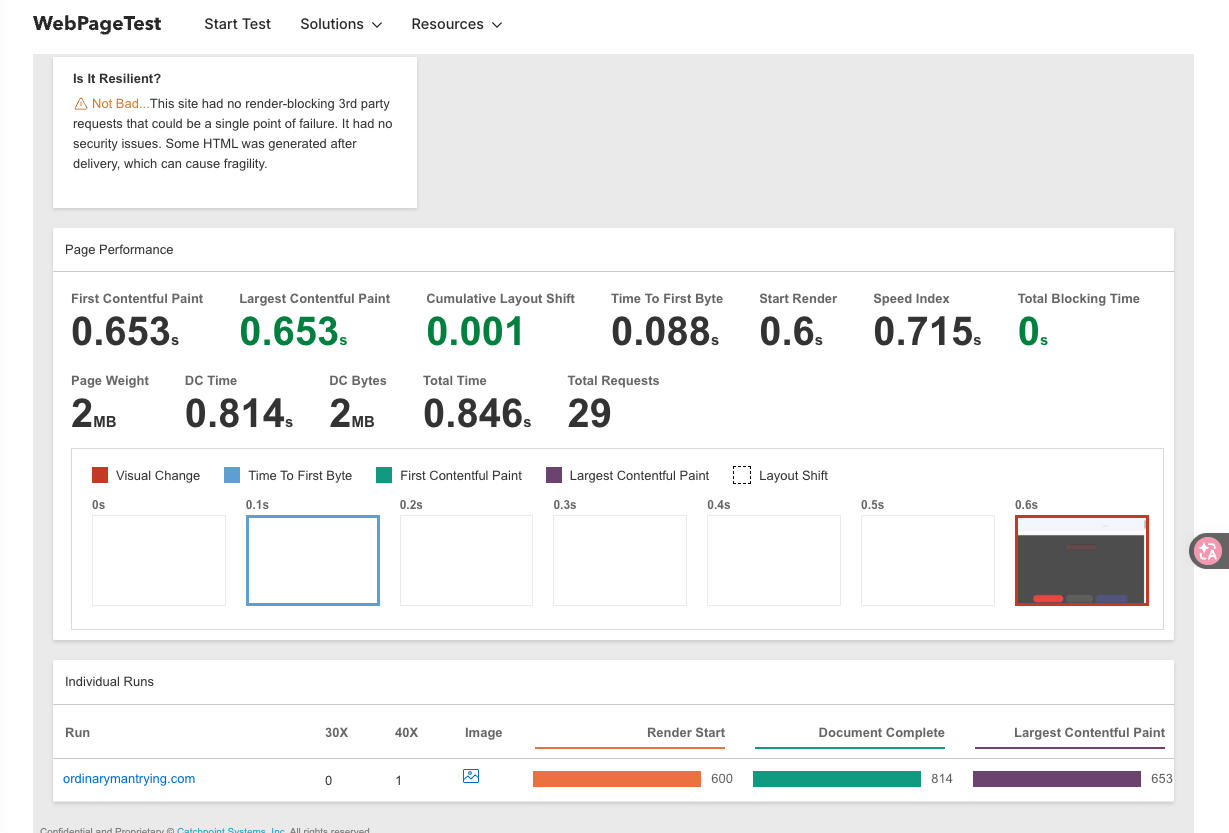Select the 0.5s filmstrip frame
The image size is (1229, 833).
click(928, 560)
